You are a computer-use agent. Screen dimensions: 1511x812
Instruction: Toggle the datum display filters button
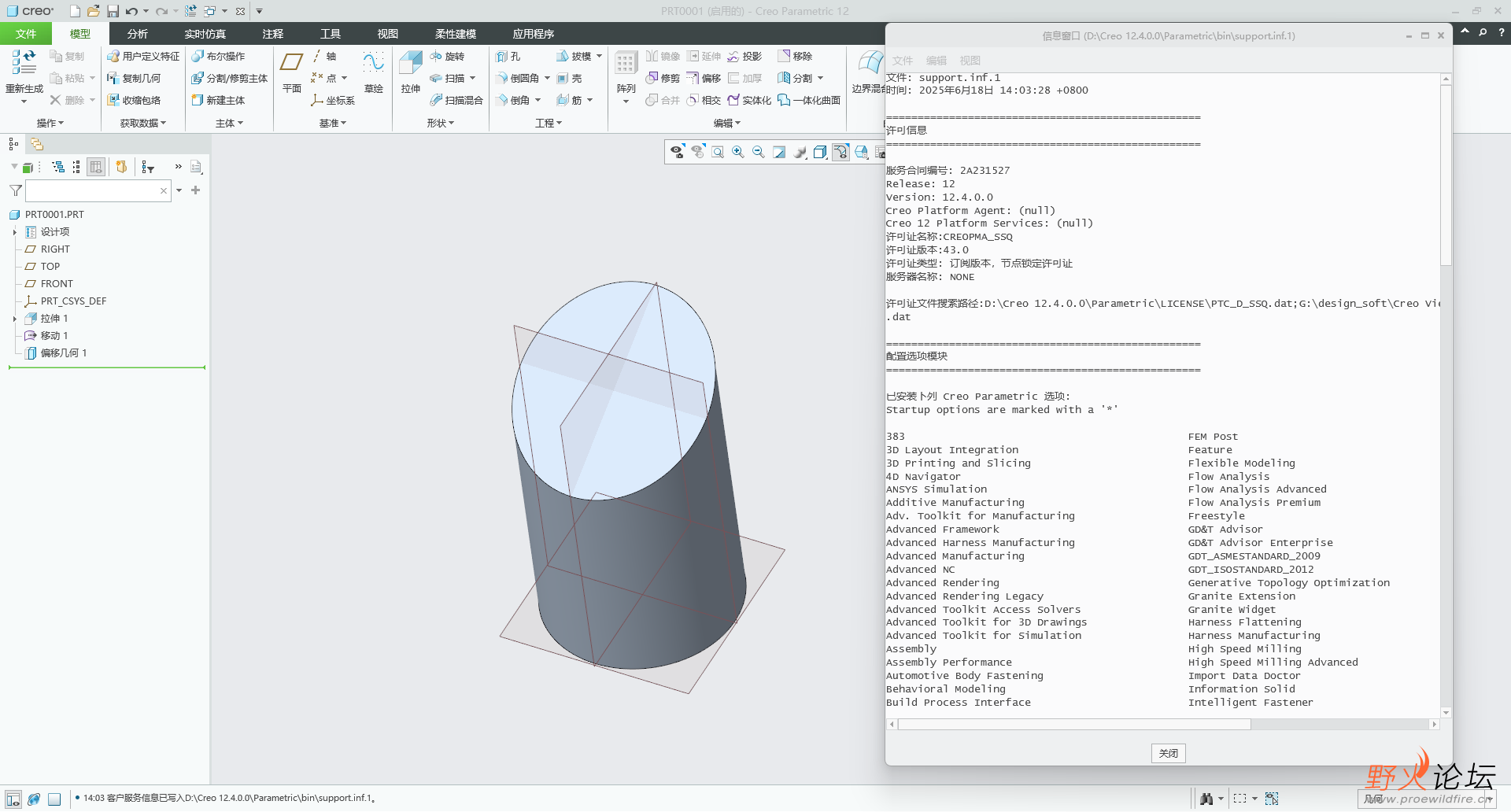point(840,153)
